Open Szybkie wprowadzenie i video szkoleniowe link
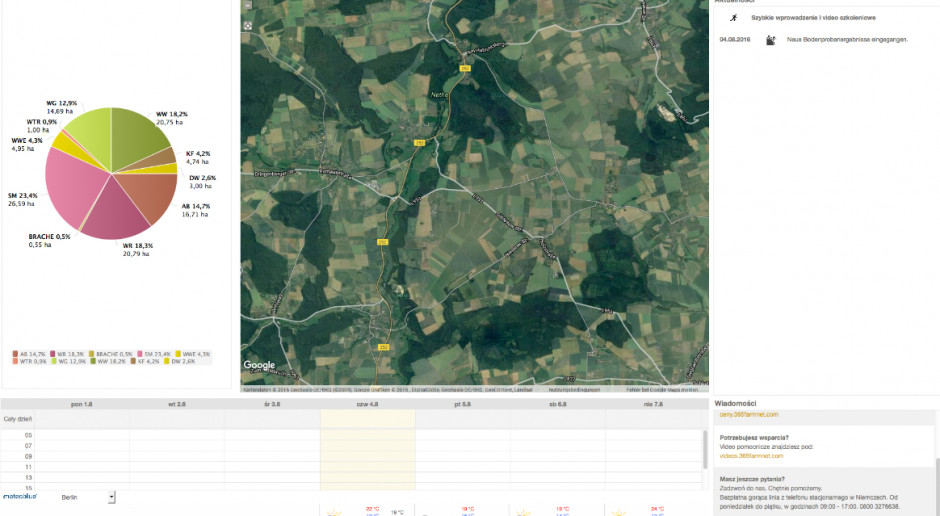Screen dimensions: 940x516 pos(813,18)
